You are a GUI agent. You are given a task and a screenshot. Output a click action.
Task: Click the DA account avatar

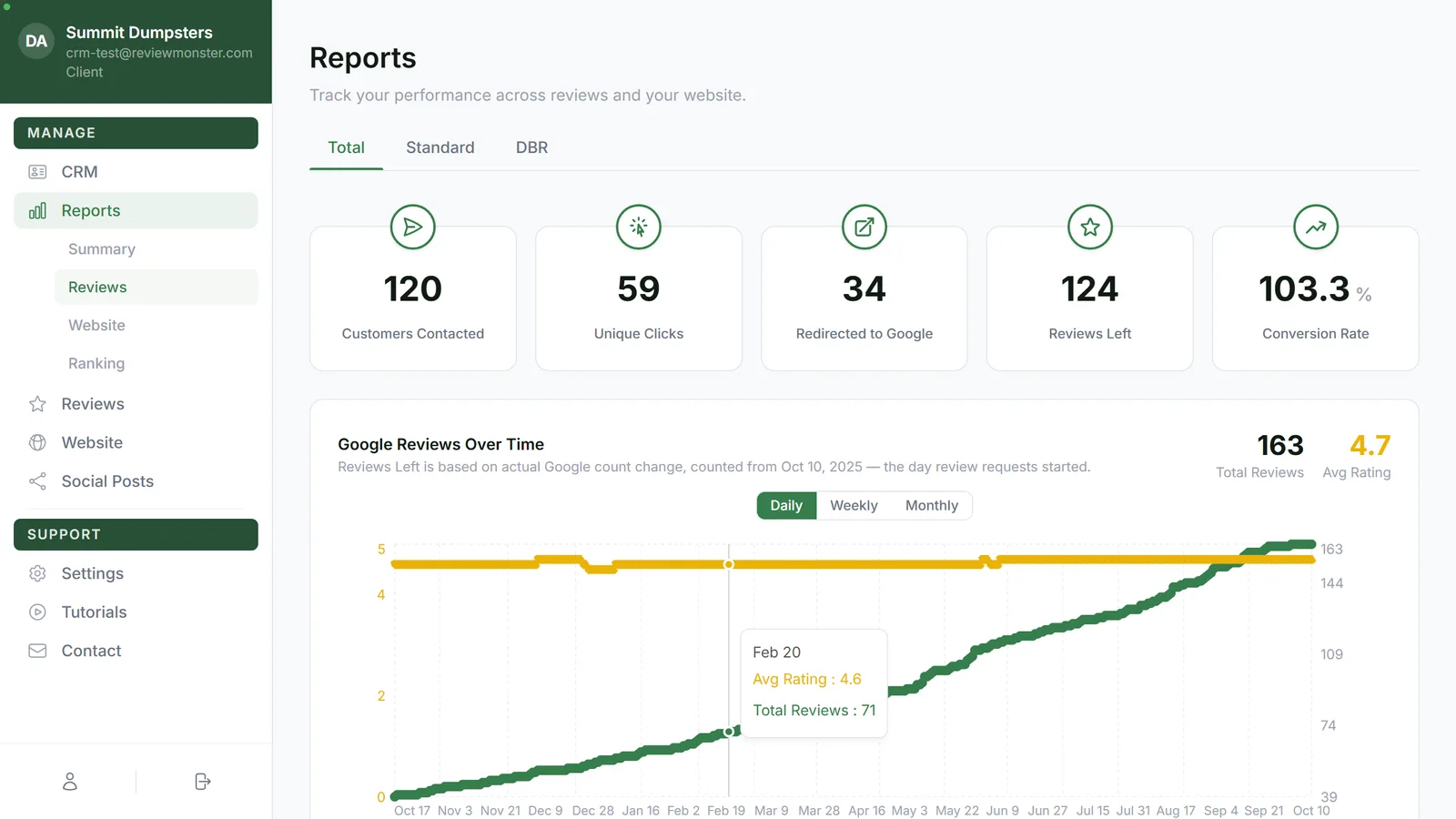(x=36, y=41)
